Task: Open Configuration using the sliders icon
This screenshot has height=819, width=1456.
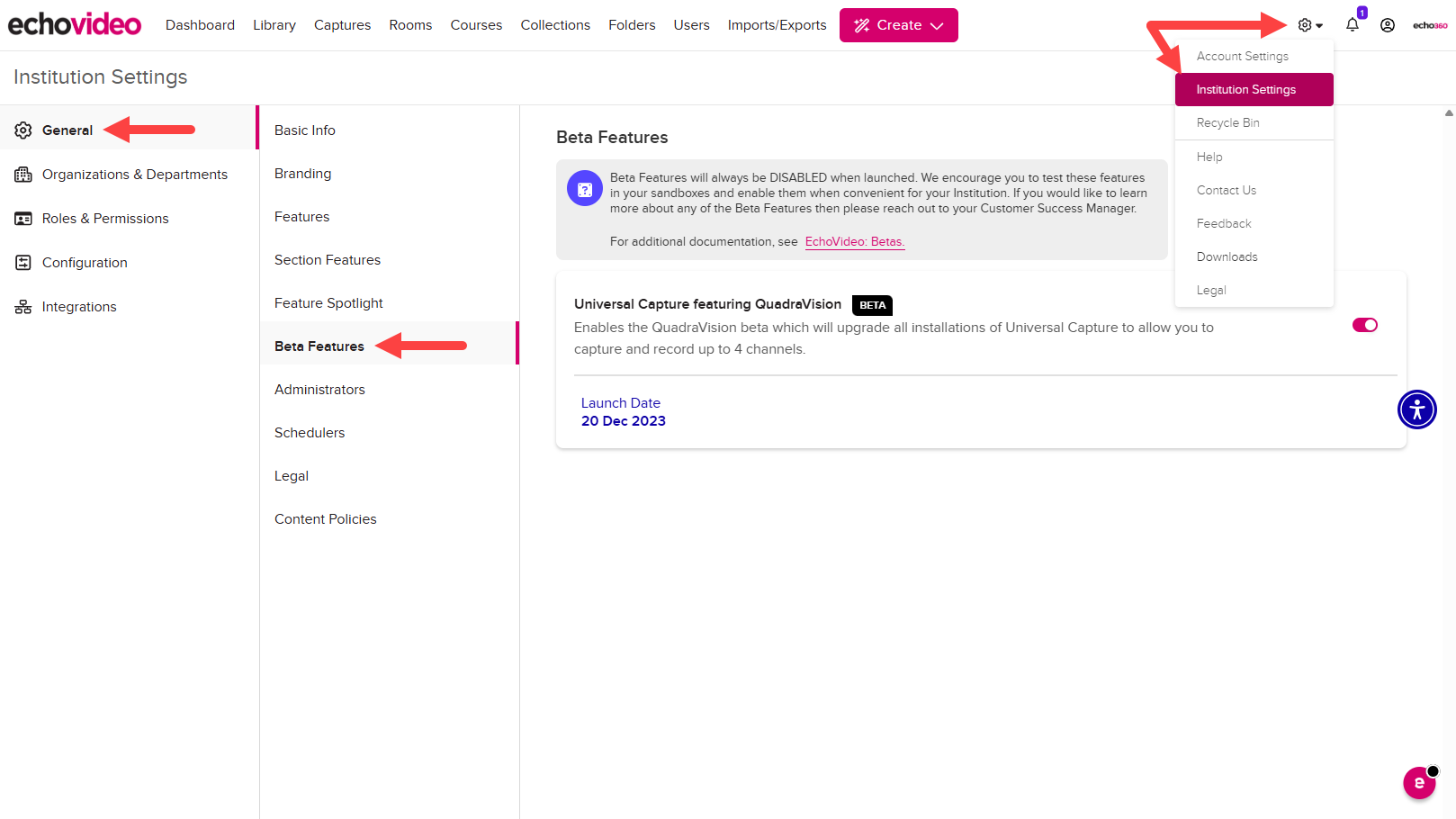Action: pyautogui.click(x=23, y=262)
